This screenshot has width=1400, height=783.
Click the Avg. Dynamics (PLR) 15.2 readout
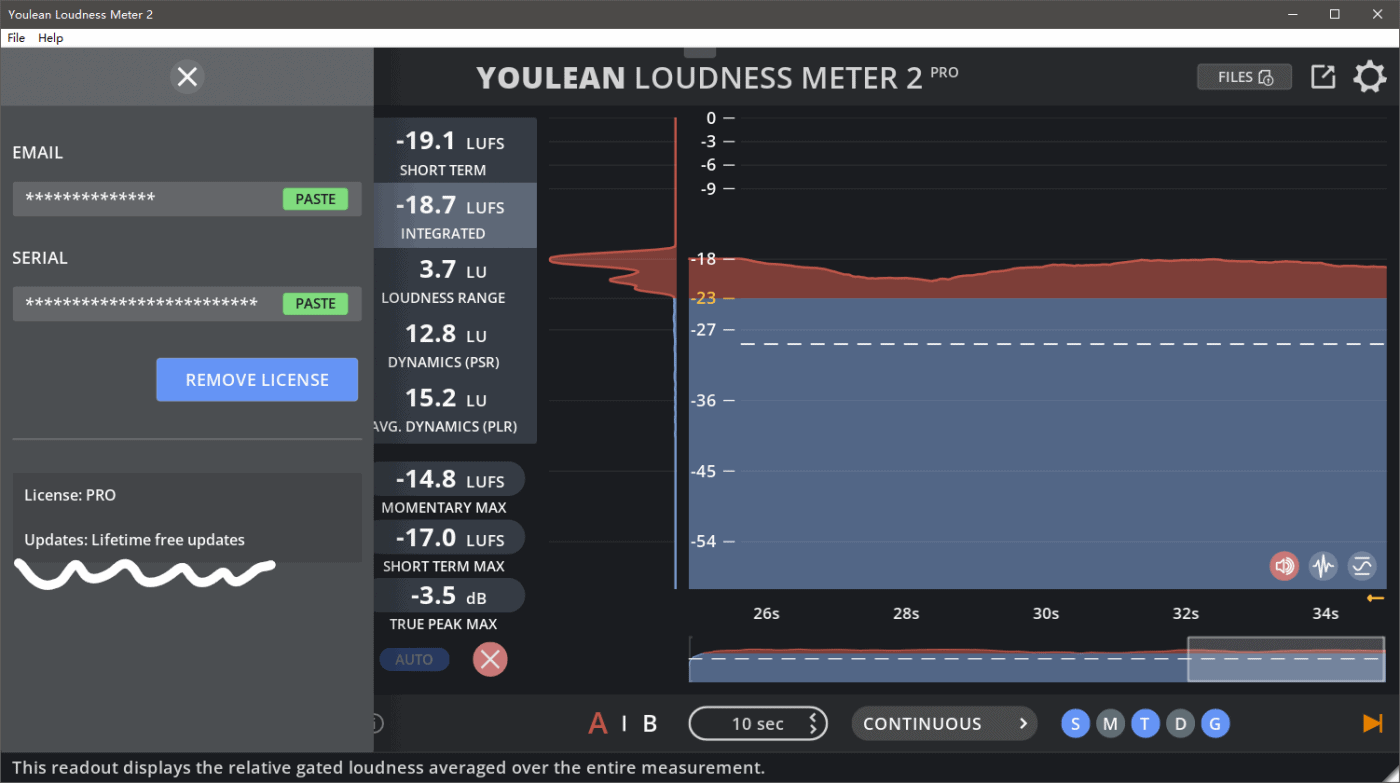[x=456, y=409]
